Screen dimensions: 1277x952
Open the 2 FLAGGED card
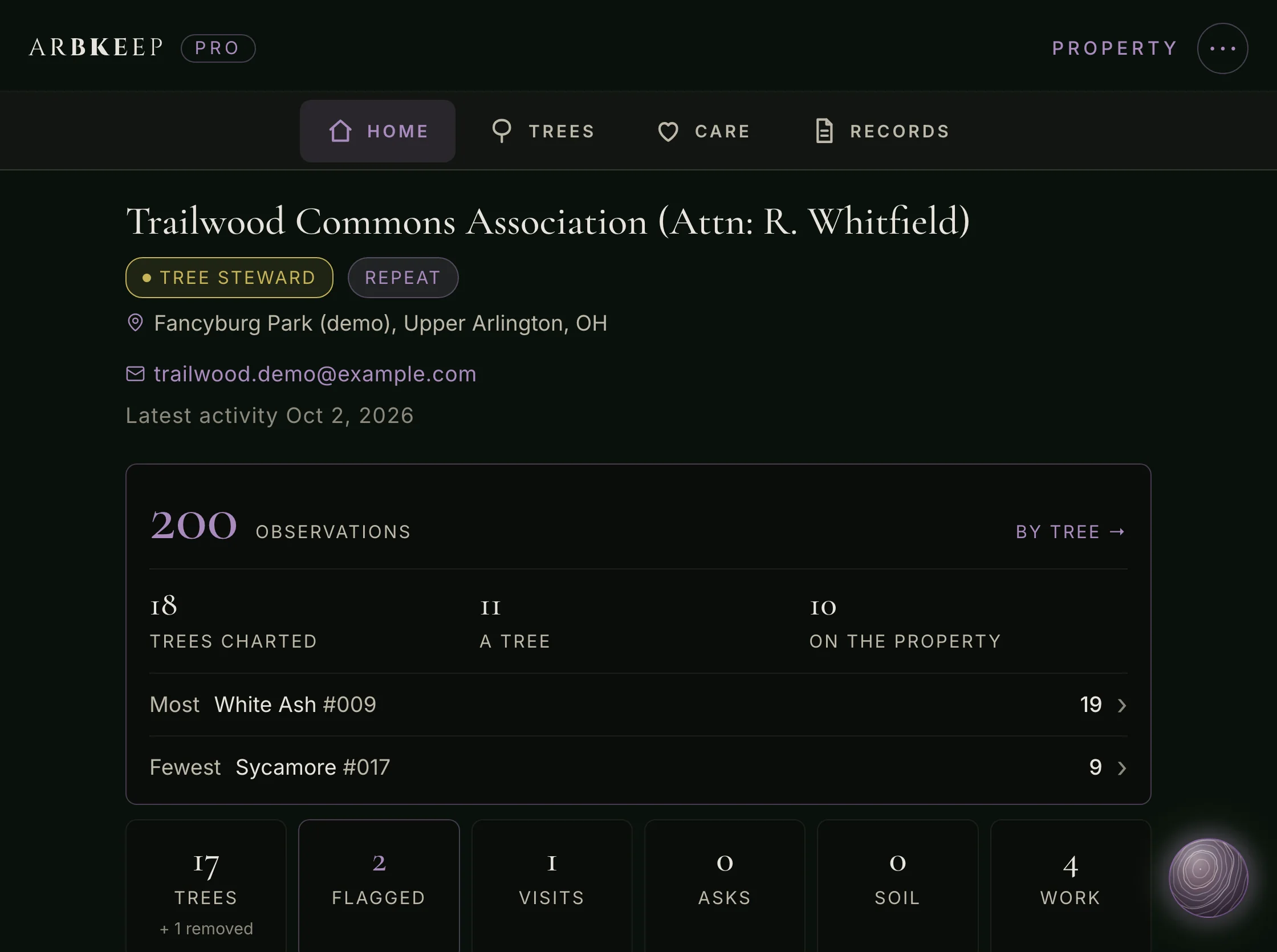point(379,886)
